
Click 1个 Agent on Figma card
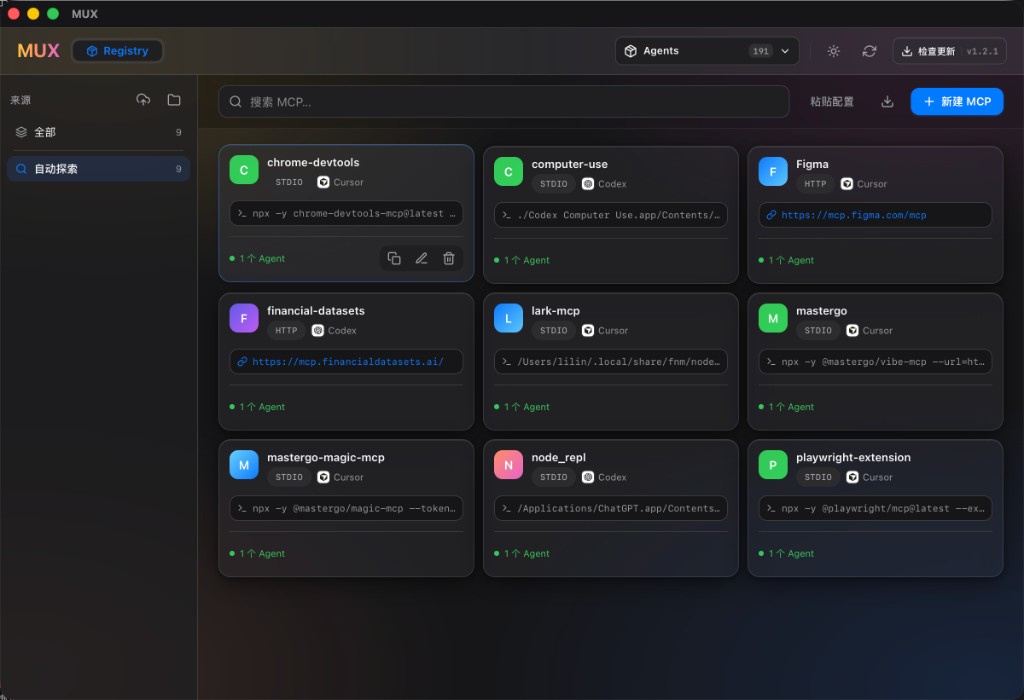coord(787,261)
